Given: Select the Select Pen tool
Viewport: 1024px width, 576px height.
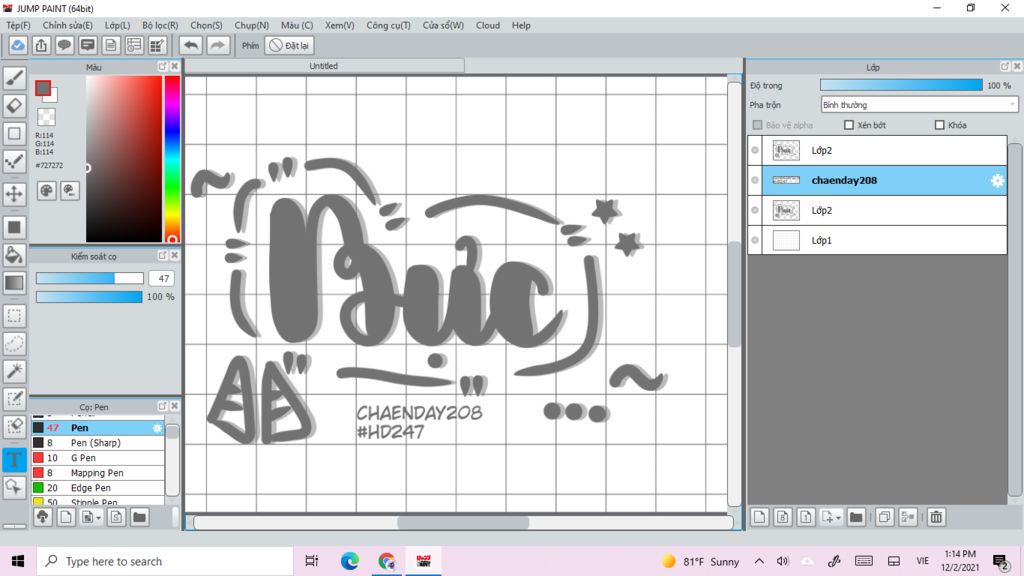Looking at the screenshot, I should pyautogui.click(x=14, y=399).
